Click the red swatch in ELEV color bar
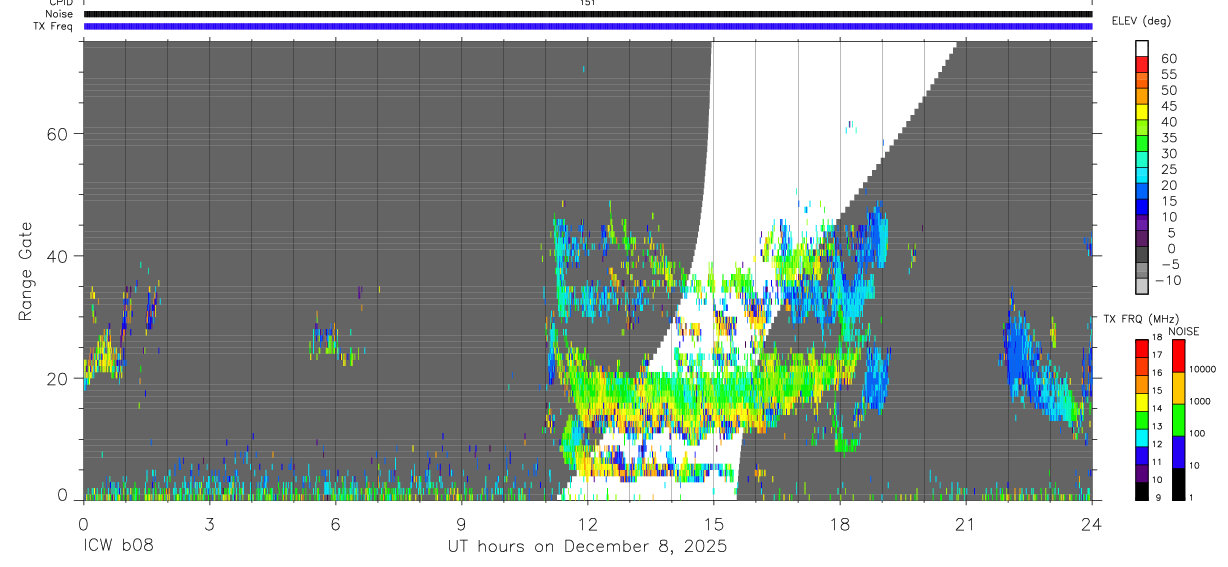Viewport: 1228px width, 567px height. point(1141,65)
